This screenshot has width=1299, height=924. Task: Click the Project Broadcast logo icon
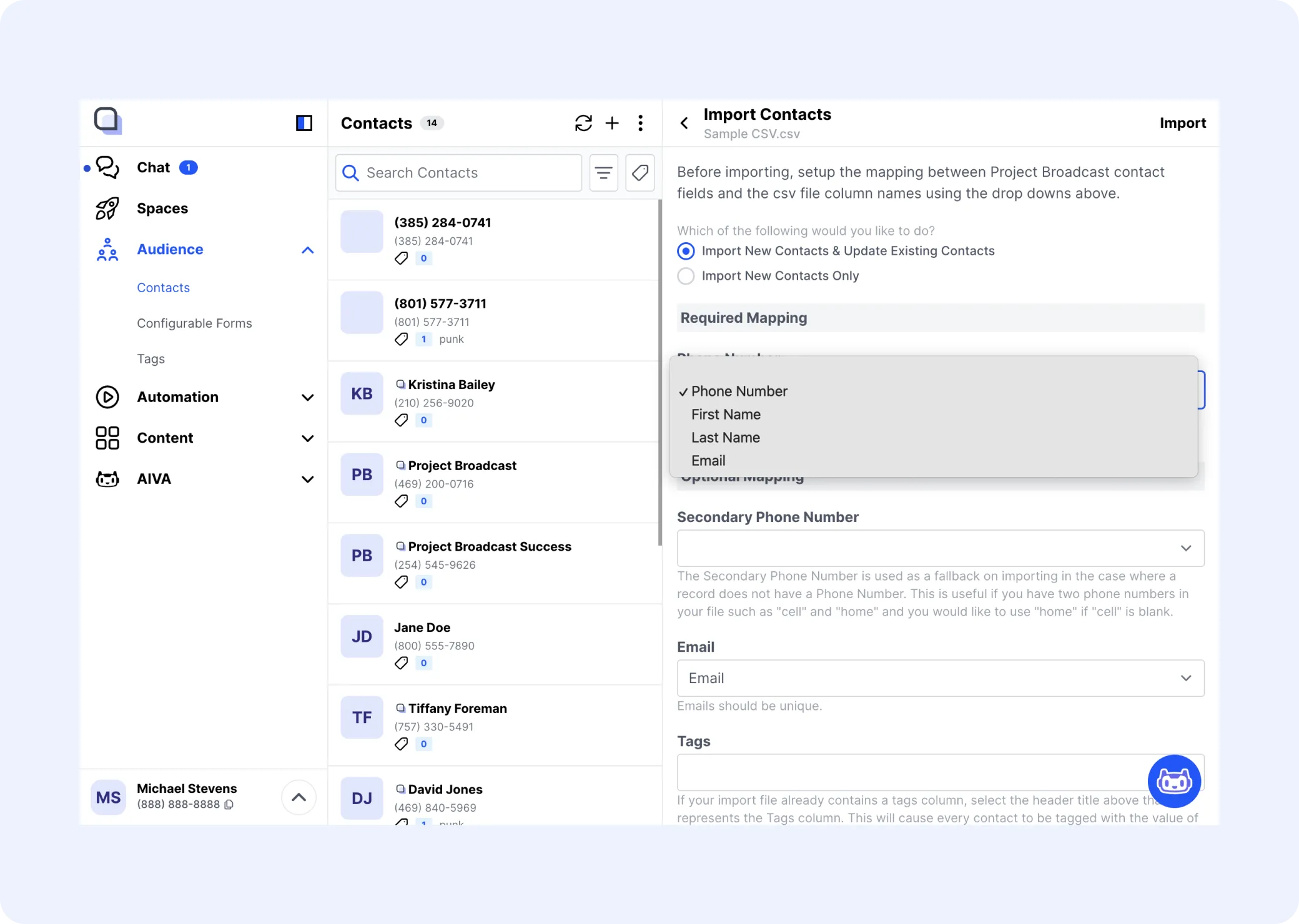pos(107,120)
